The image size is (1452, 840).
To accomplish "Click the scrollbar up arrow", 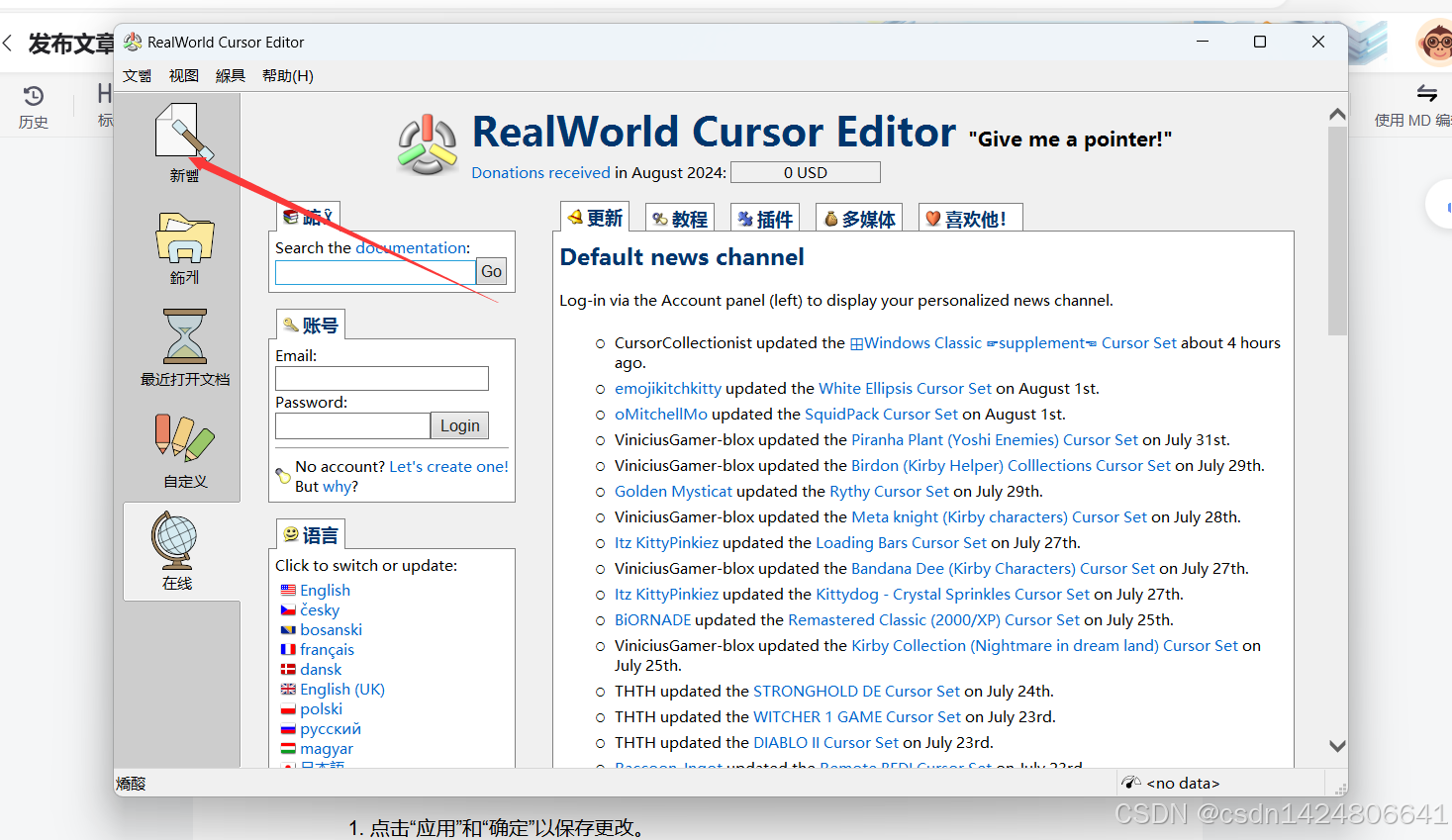I will pos(1337,114).
